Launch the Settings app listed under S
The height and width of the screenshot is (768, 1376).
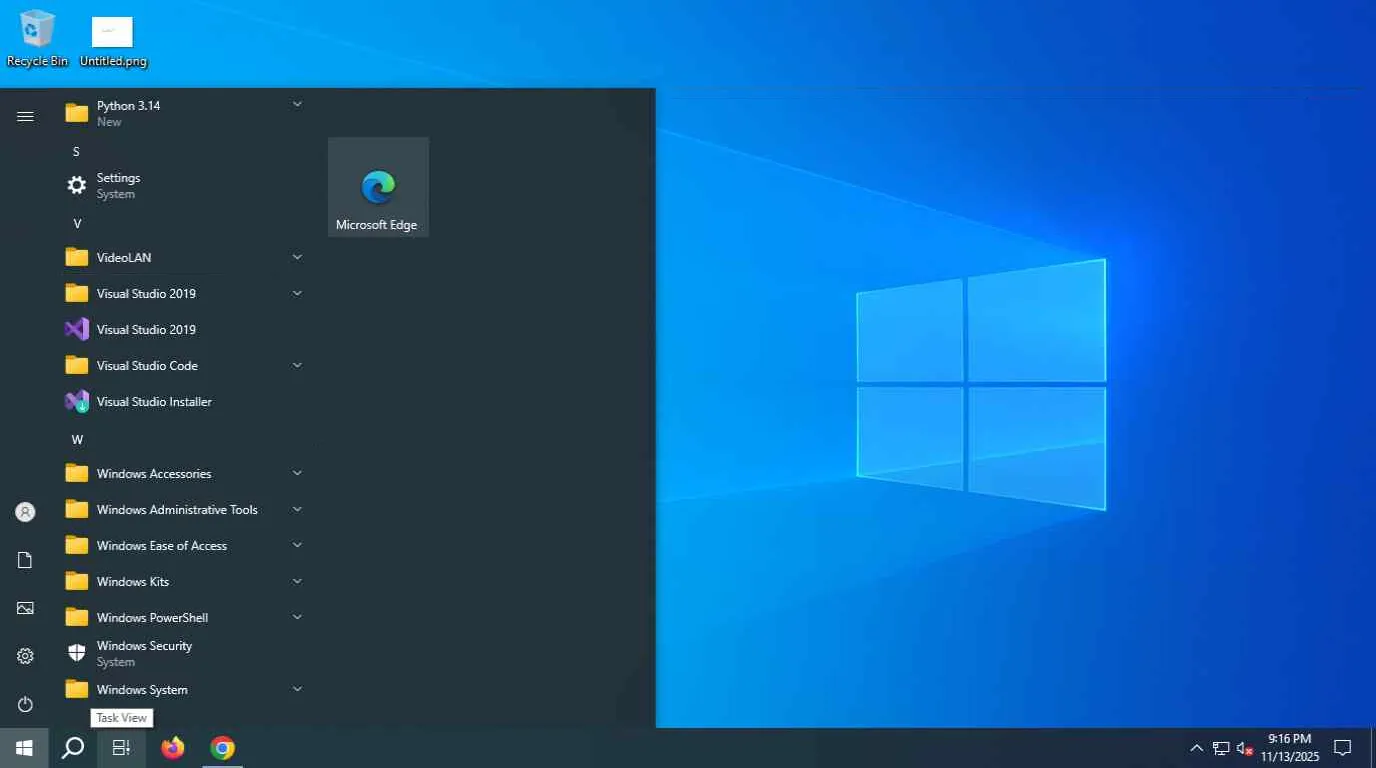[x=185, y=185]
